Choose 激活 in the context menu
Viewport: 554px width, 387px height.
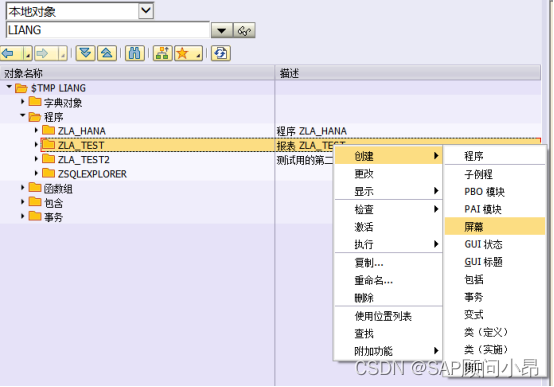click(x=388, y=227)
